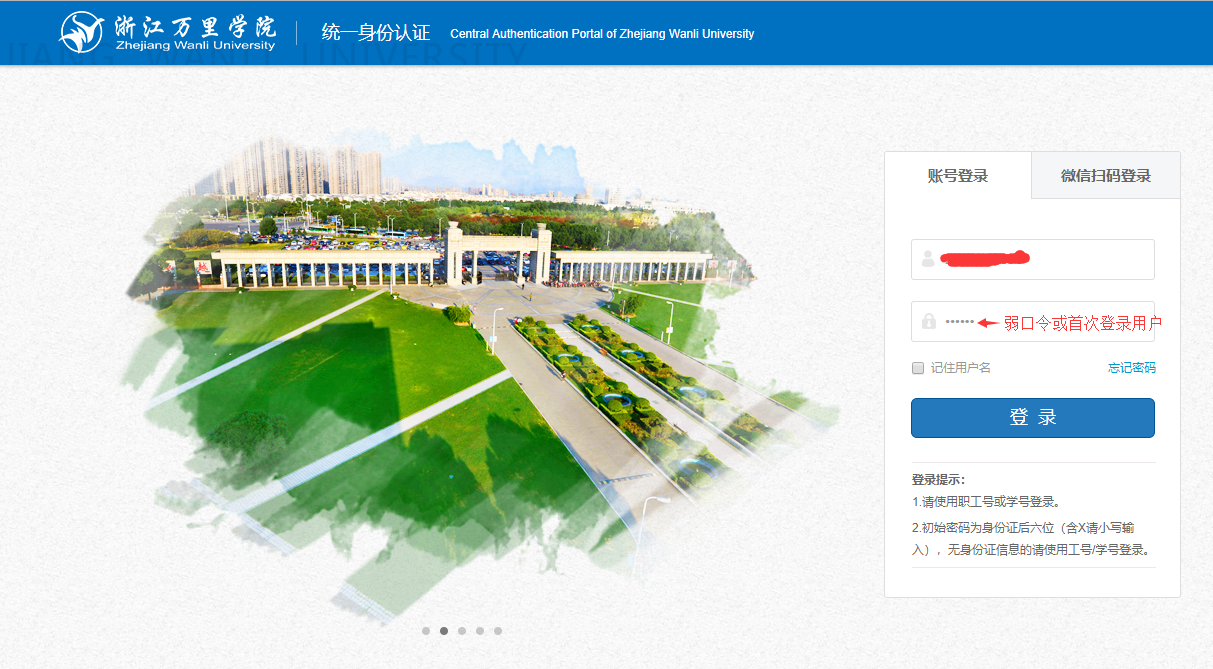Click the Central Authentication Portal English subtitle
This screenshot has width=1213, height=669.
pyautogui.click(x=602, y=34)
